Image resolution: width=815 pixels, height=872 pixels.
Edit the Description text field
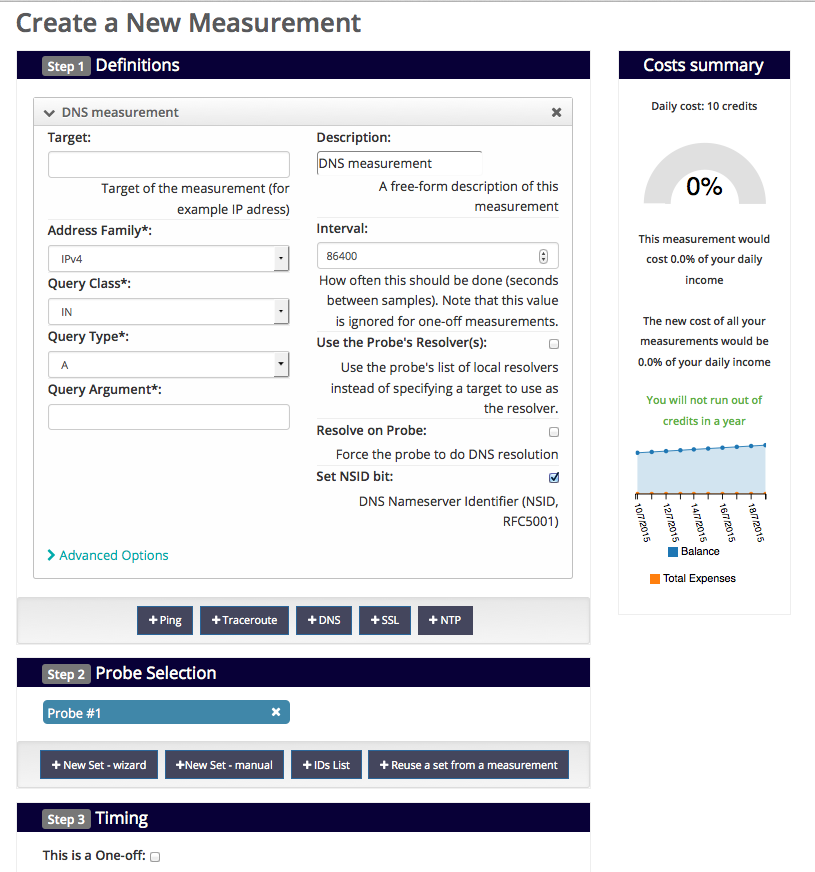tap(399, 163)
